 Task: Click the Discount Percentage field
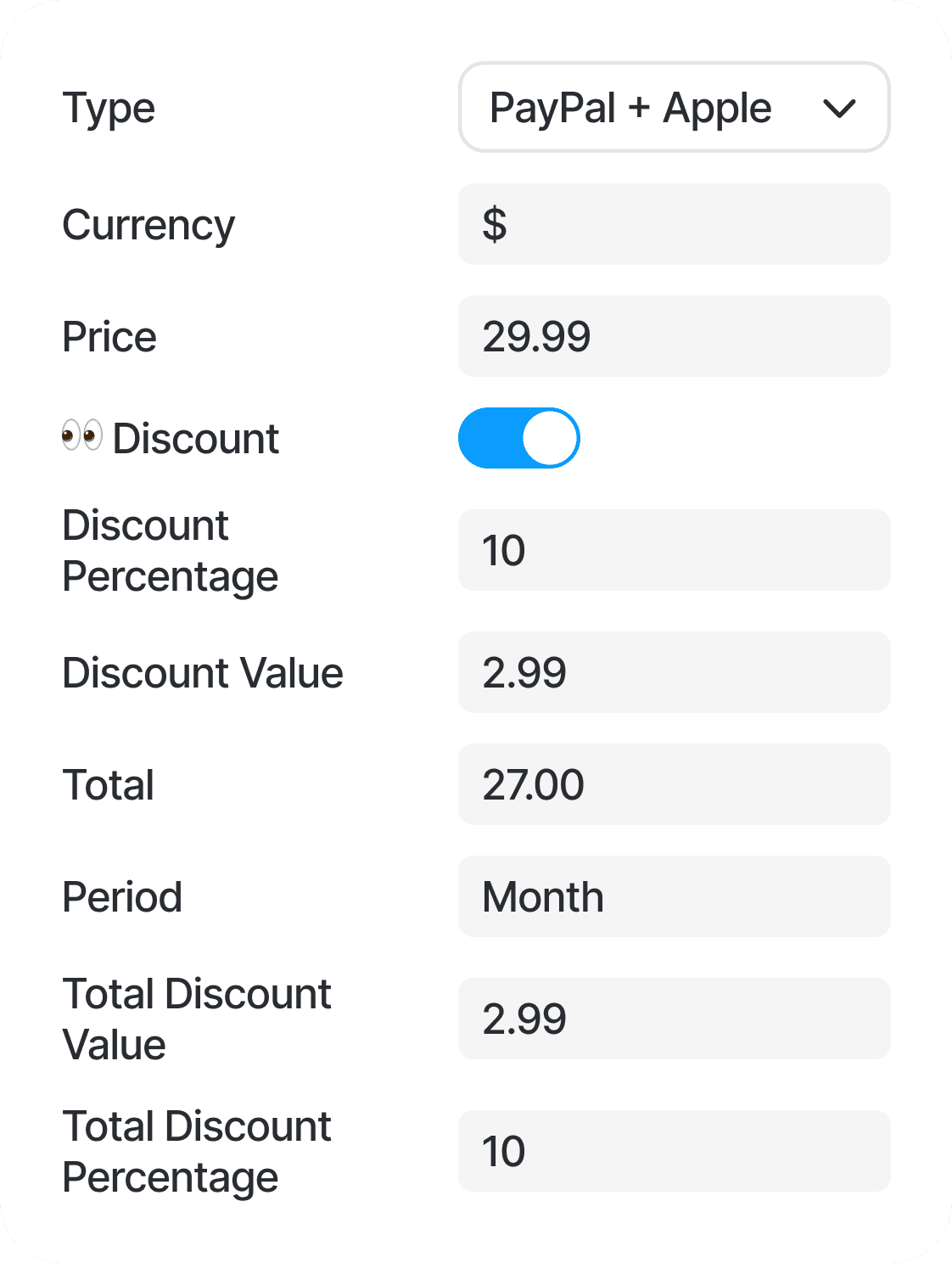pos(675,550)
